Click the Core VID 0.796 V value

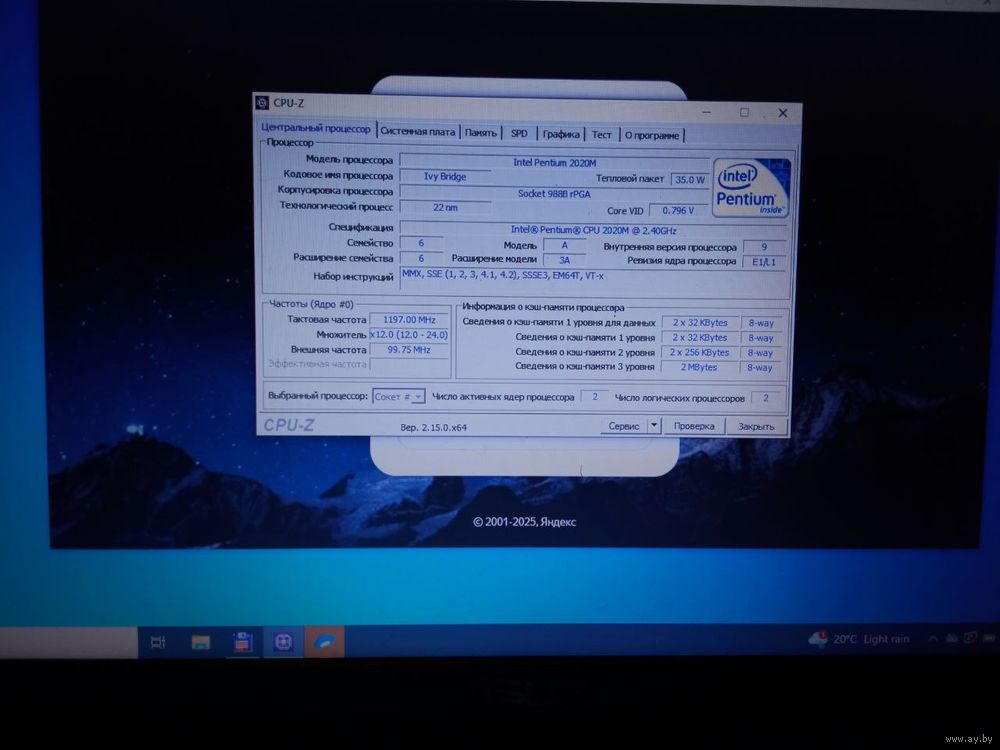tap(677, 210)
